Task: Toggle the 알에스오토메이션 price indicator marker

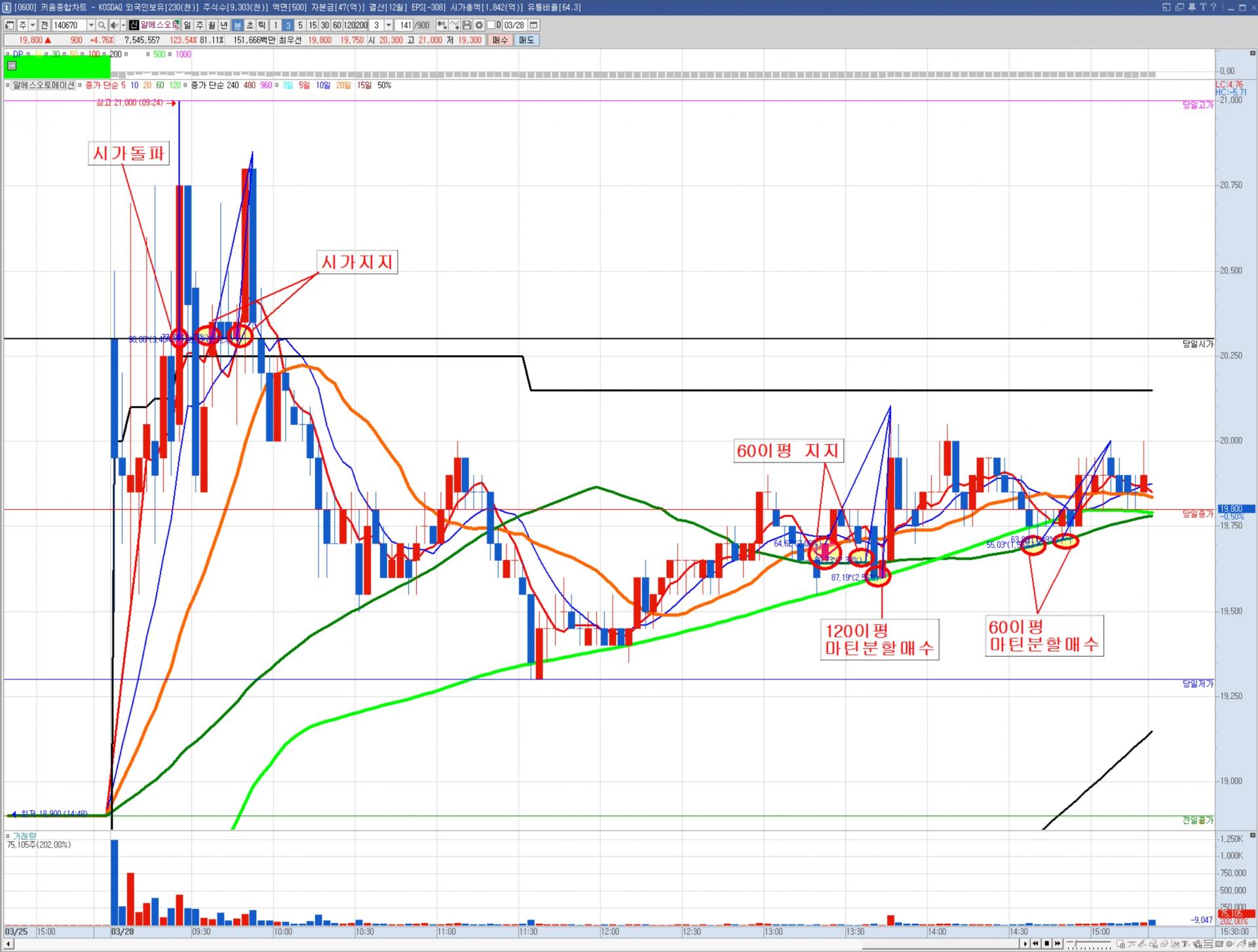Action: pos(9,85)
